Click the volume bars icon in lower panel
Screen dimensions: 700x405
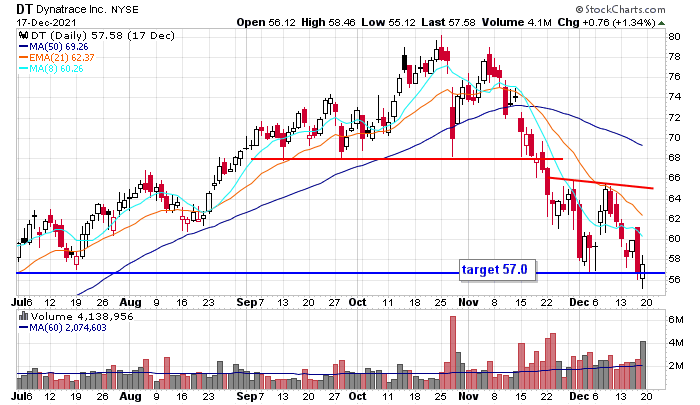(x=23, y=317)
